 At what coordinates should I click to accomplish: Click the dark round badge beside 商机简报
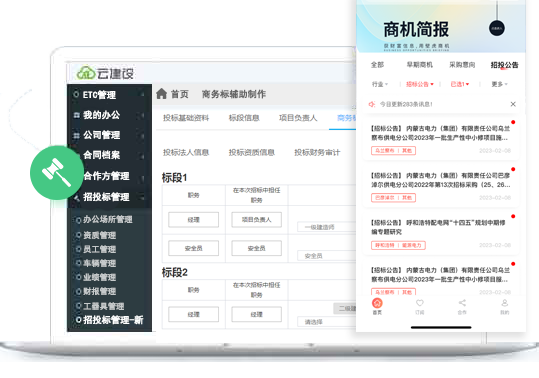497,28
